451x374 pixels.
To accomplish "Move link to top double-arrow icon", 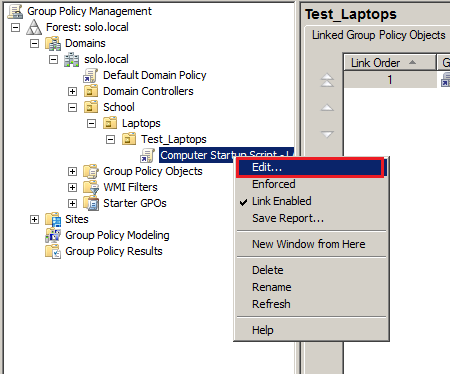I will pos(327,80).
